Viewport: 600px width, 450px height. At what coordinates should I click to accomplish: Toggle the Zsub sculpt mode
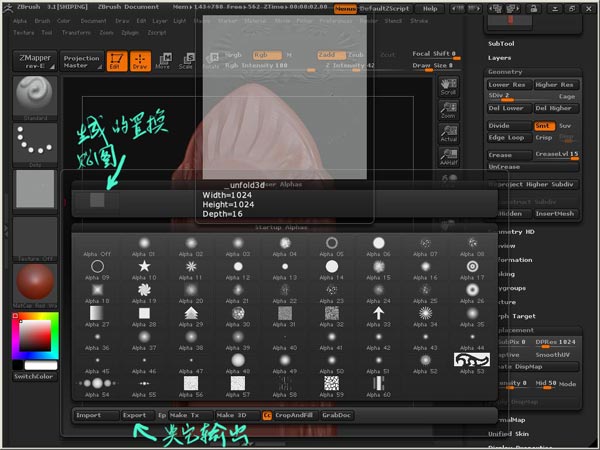(355, 55)
